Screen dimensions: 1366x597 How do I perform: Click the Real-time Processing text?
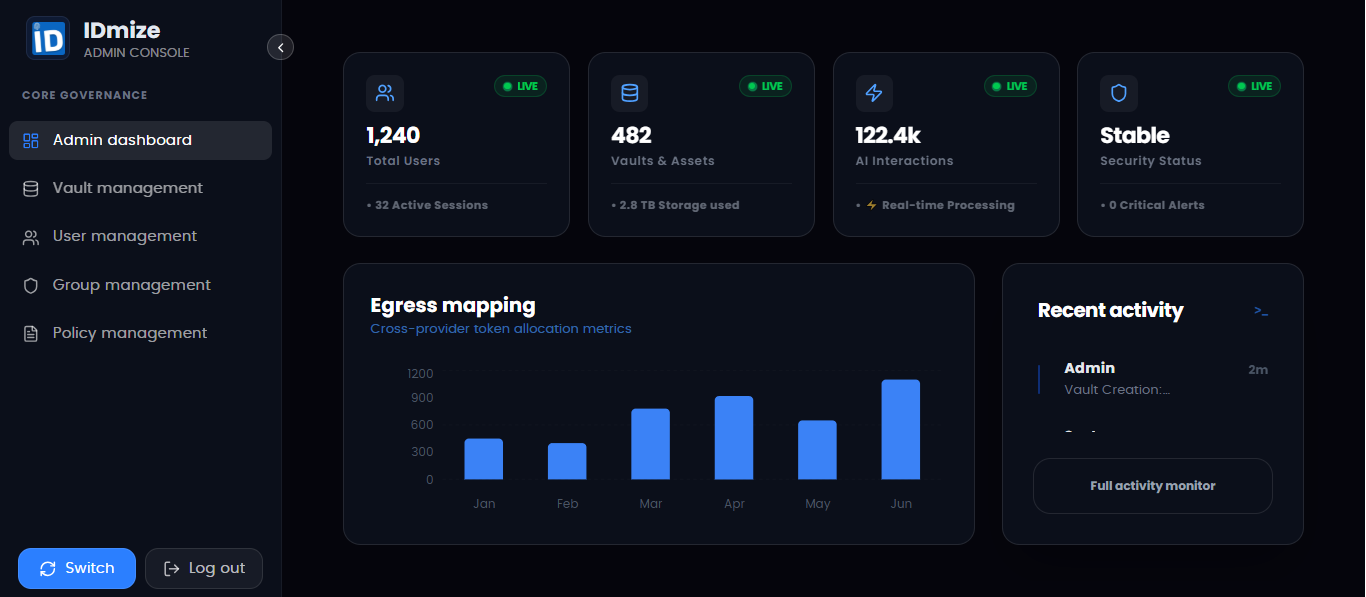[x=948, y=205]
